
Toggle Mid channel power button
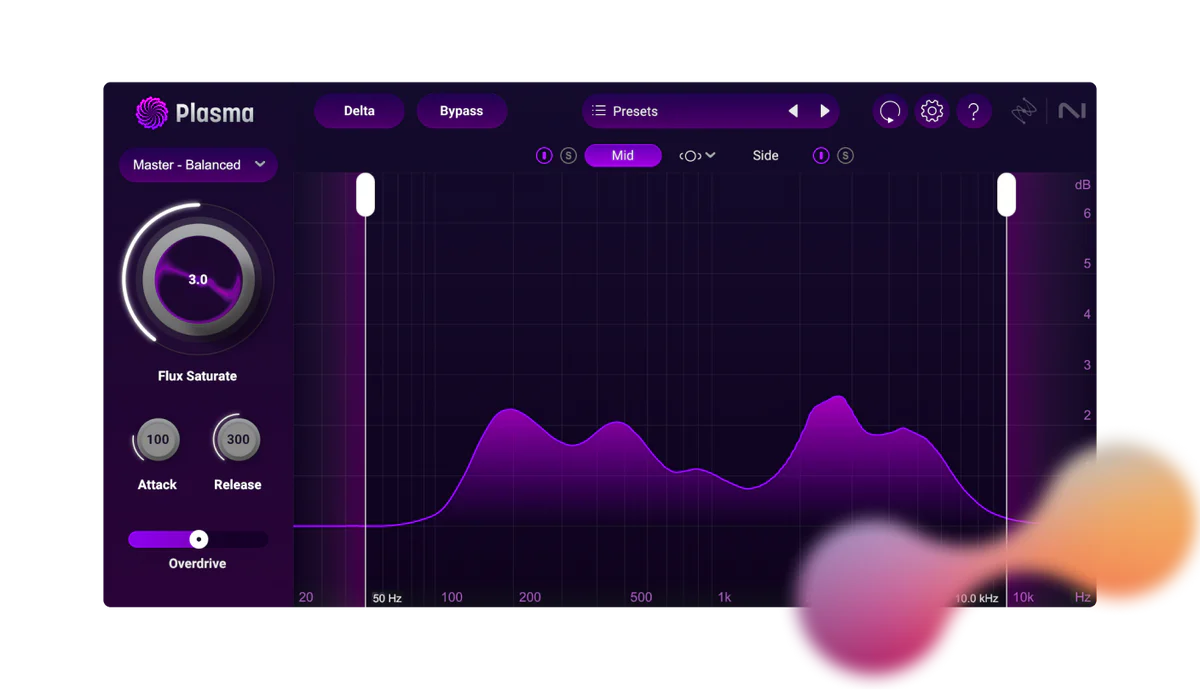point(544,156)
